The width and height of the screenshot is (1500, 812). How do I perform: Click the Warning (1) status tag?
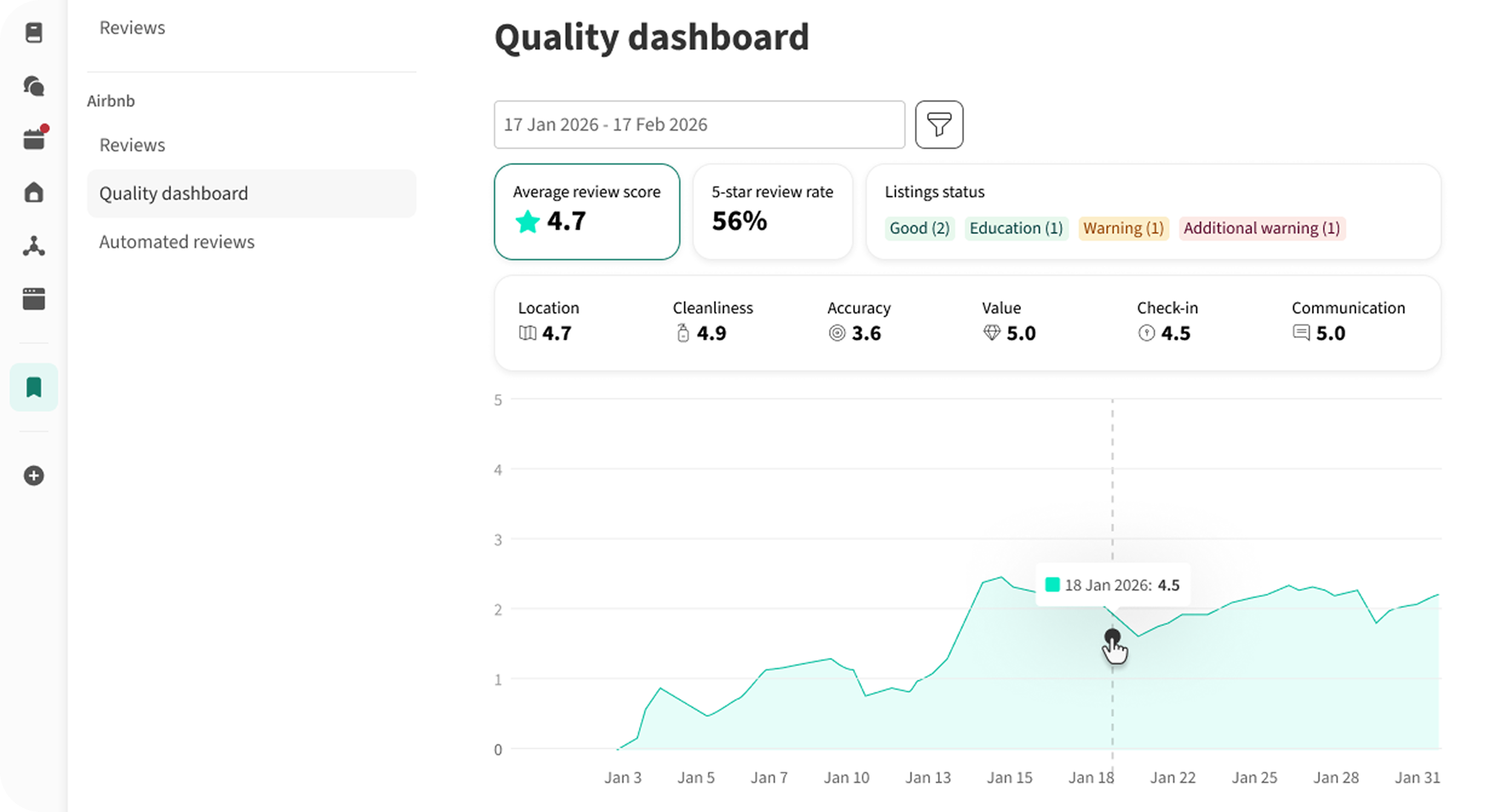1123,228
